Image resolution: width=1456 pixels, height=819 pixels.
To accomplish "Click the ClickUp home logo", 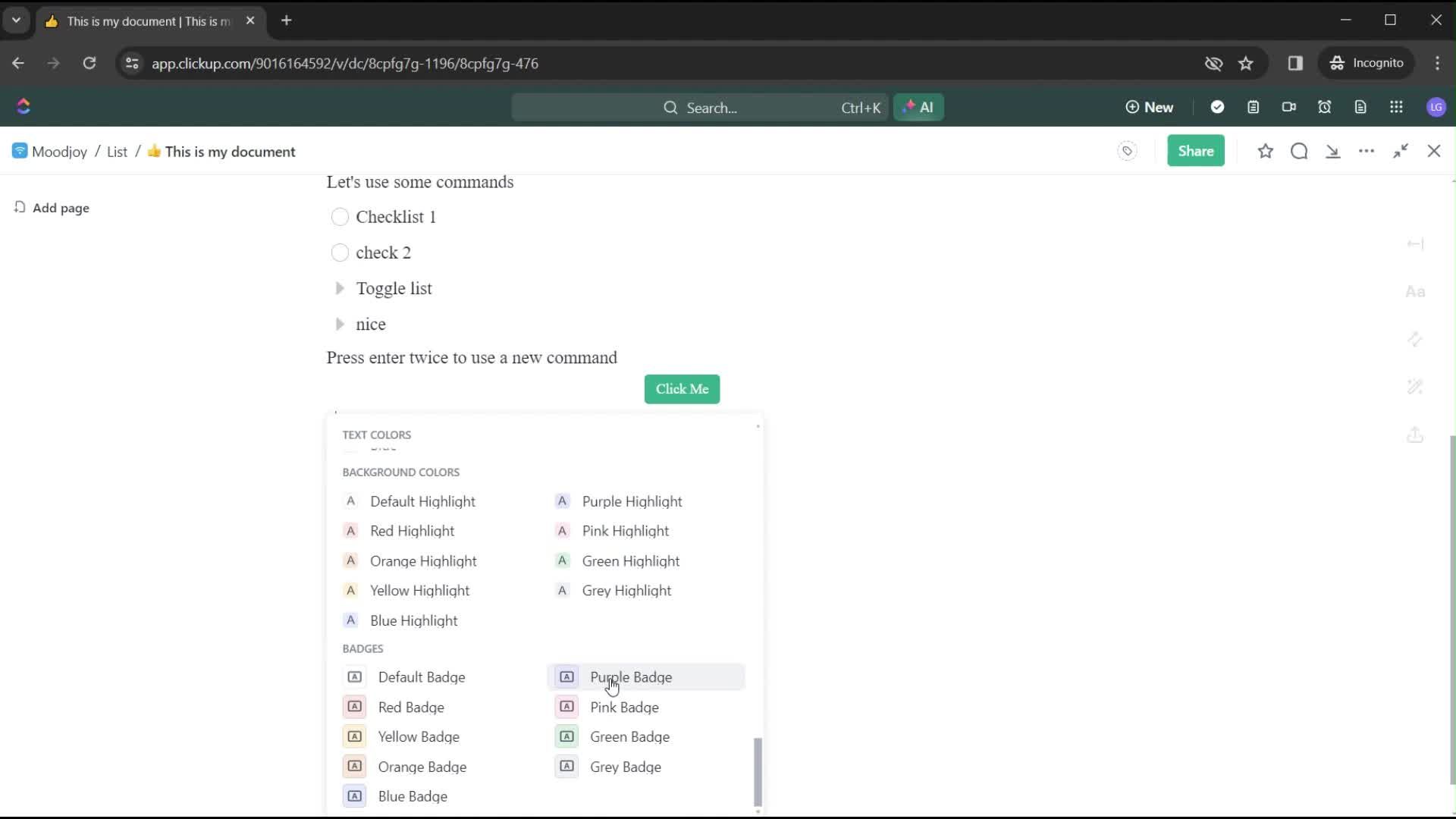I will pos(24,106).
